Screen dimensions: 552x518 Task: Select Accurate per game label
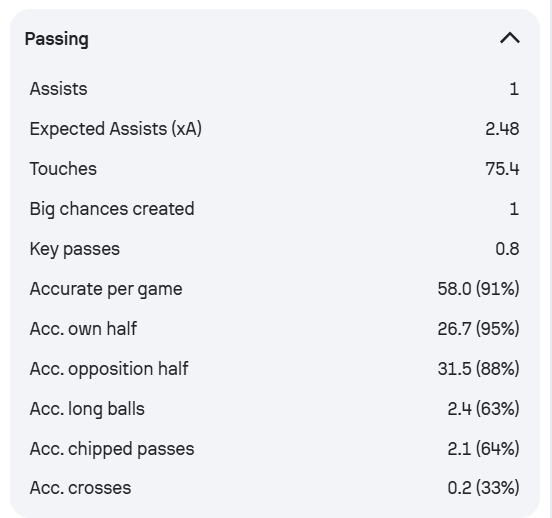click(x=106, y=289)
